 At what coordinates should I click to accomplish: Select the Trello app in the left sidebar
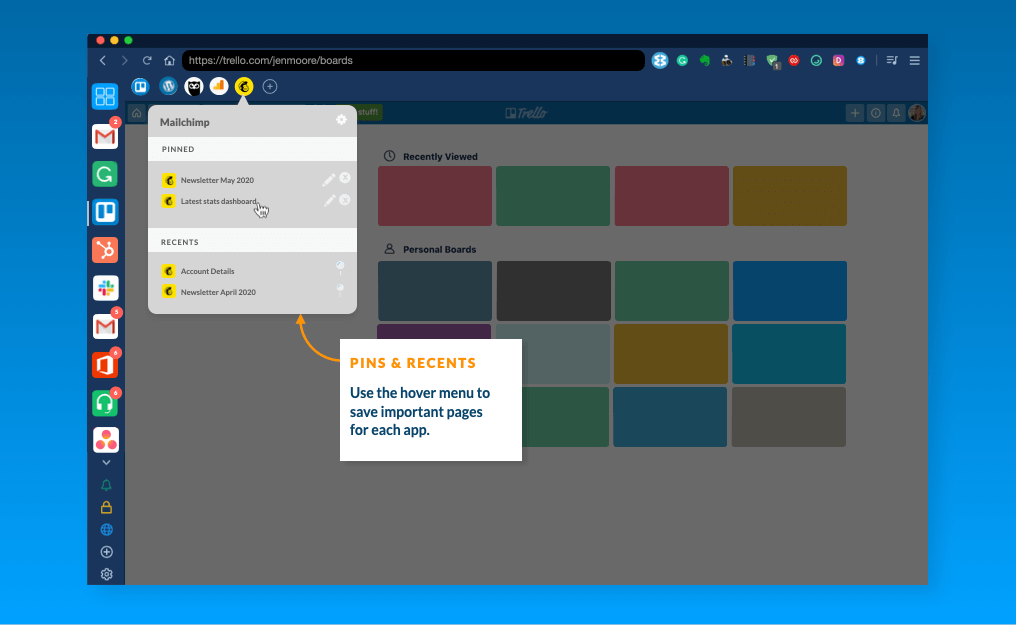click(105, 211)
